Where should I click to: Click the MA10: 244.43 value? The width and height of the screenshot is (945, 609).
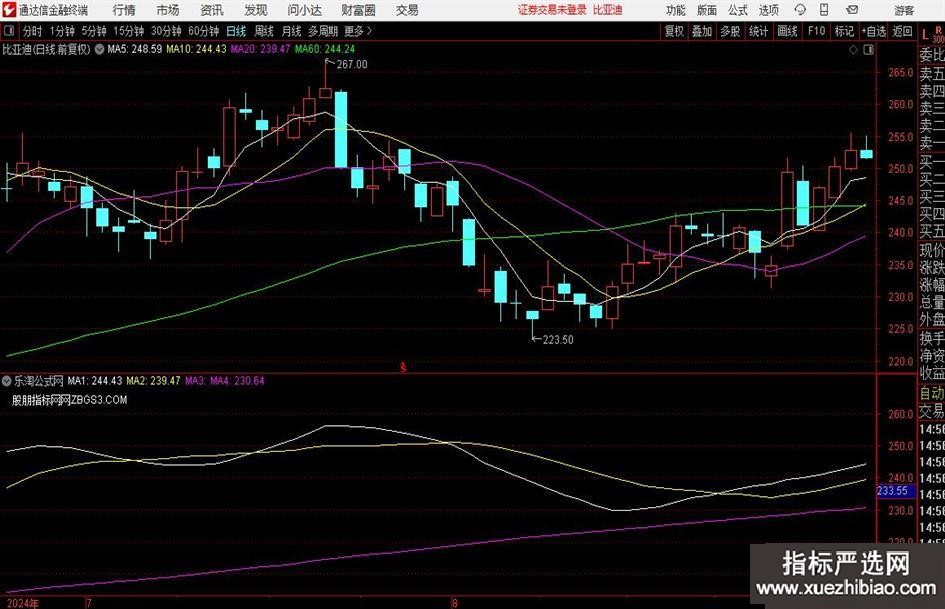(196, 49)
